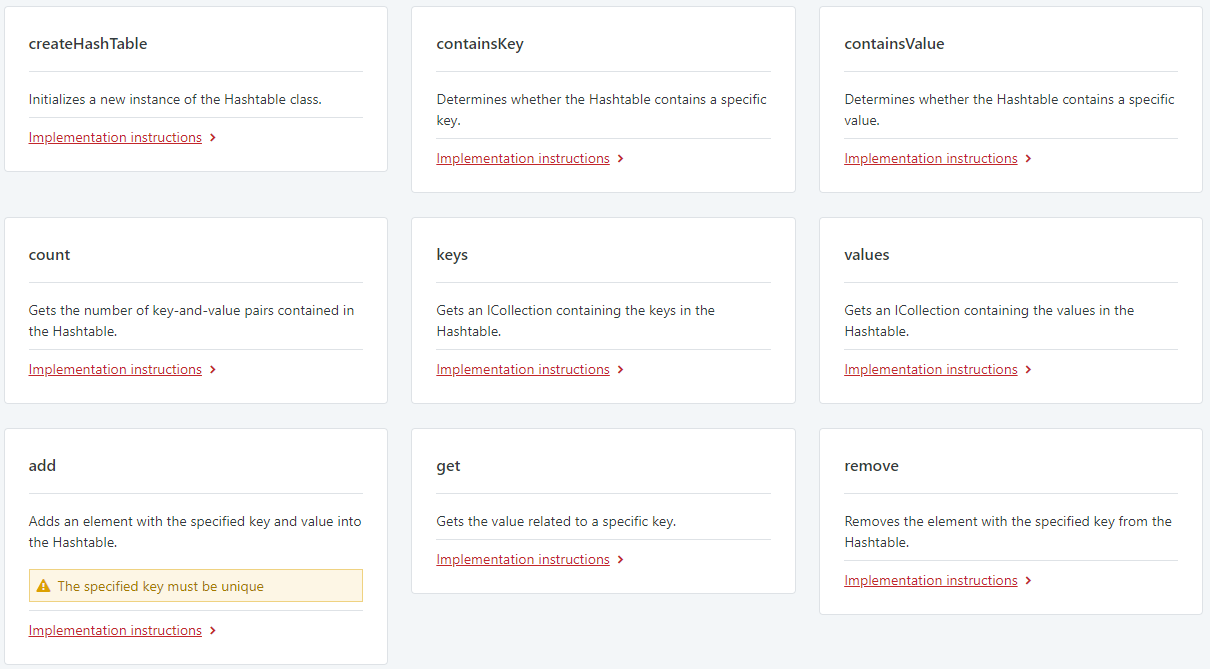Click the chevron icon on the containsValue card

point(1028,158)
